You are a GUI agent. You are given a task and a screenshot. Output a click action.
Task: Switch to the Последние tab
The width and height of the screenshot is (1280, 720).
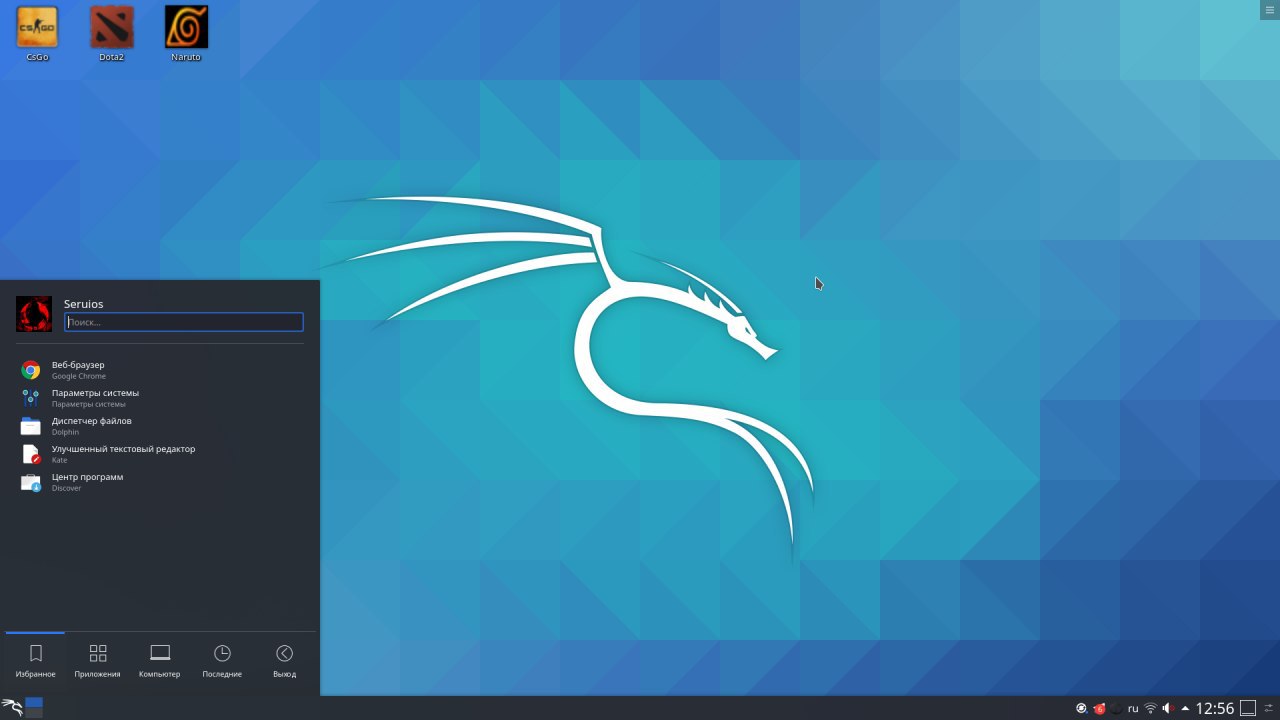(x=222, y=660)
